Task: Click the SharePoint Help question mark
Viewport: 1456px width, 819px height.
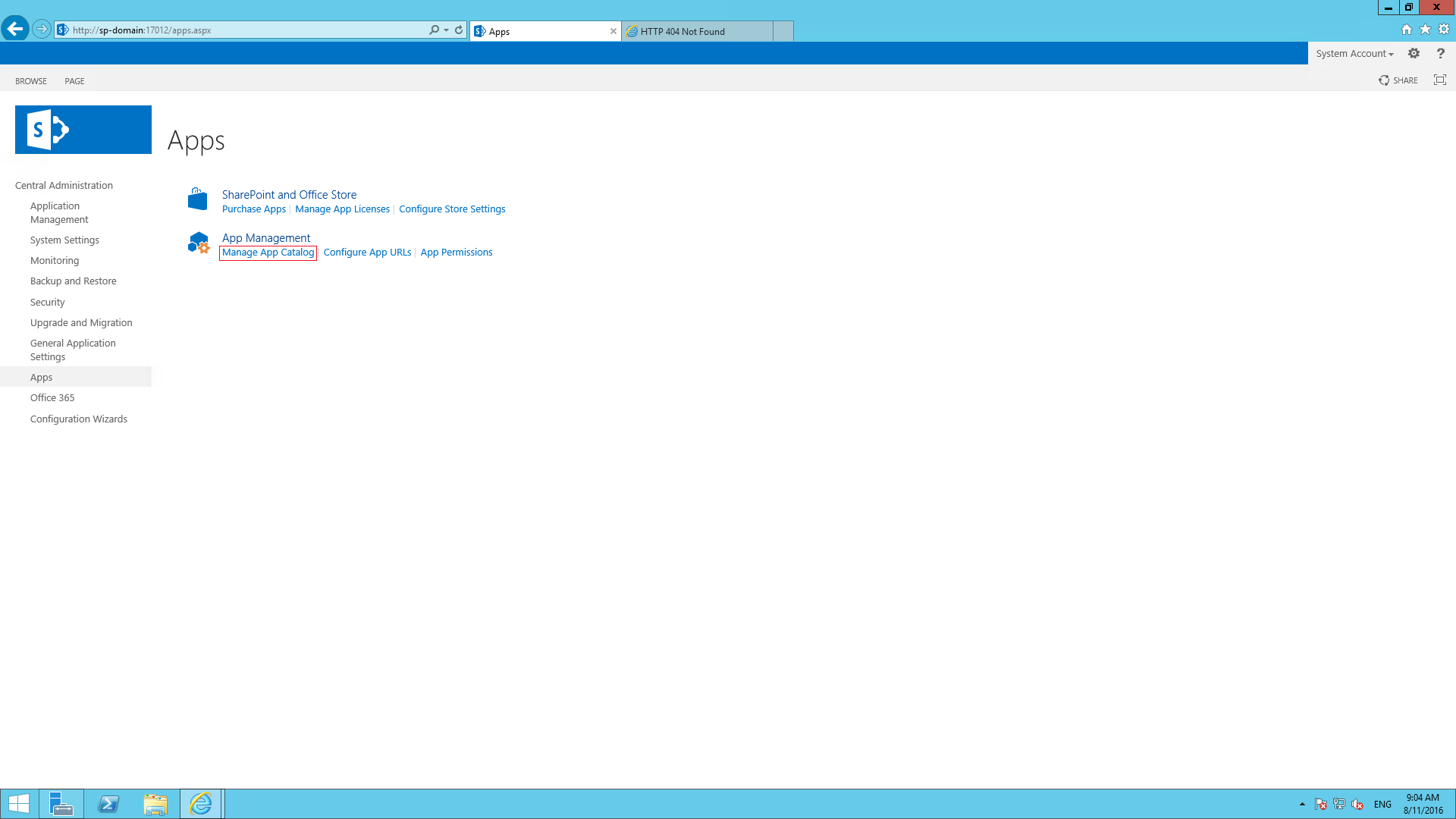Action: [1441, 53]
